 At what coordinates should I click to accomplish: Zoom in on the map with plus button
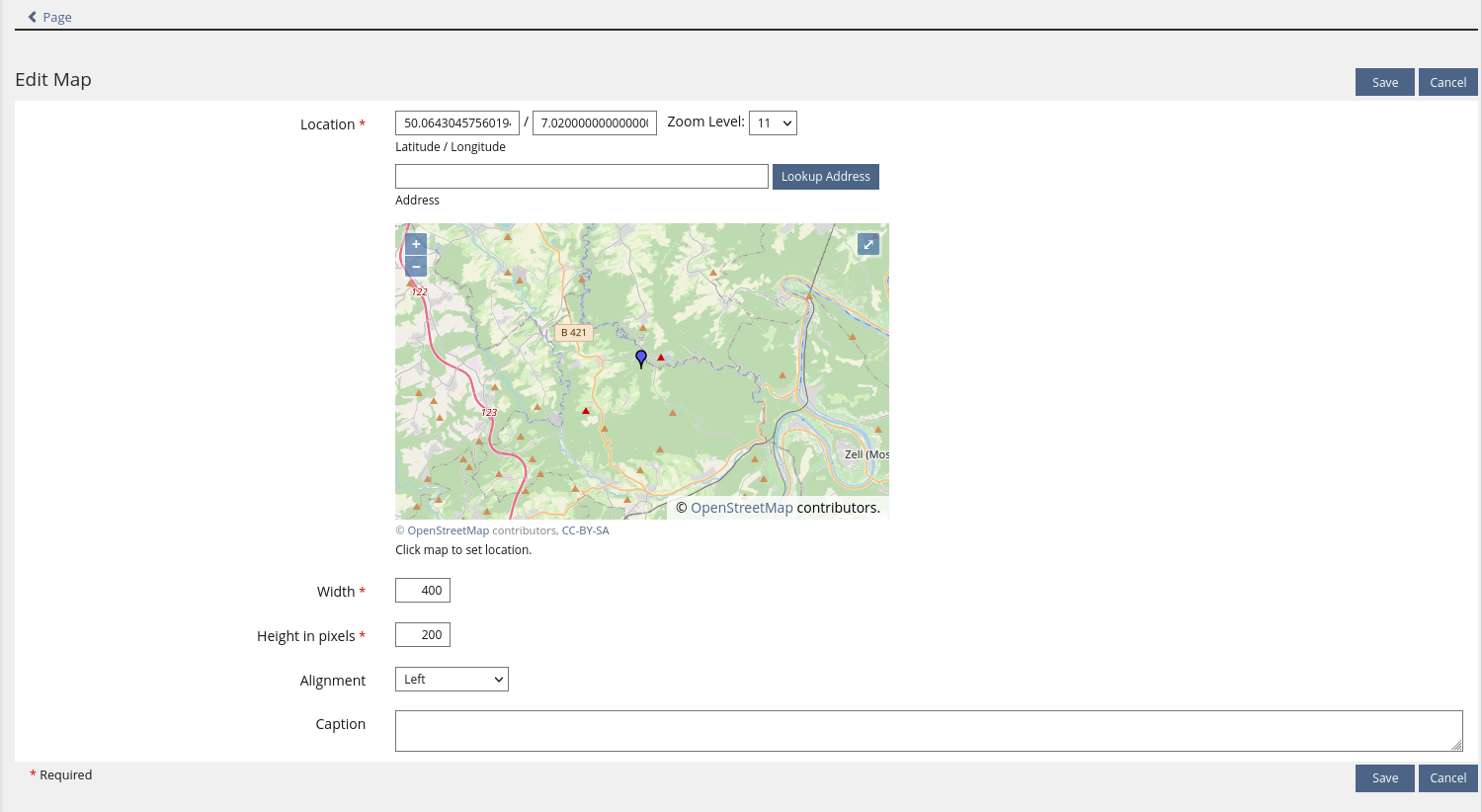416,244
